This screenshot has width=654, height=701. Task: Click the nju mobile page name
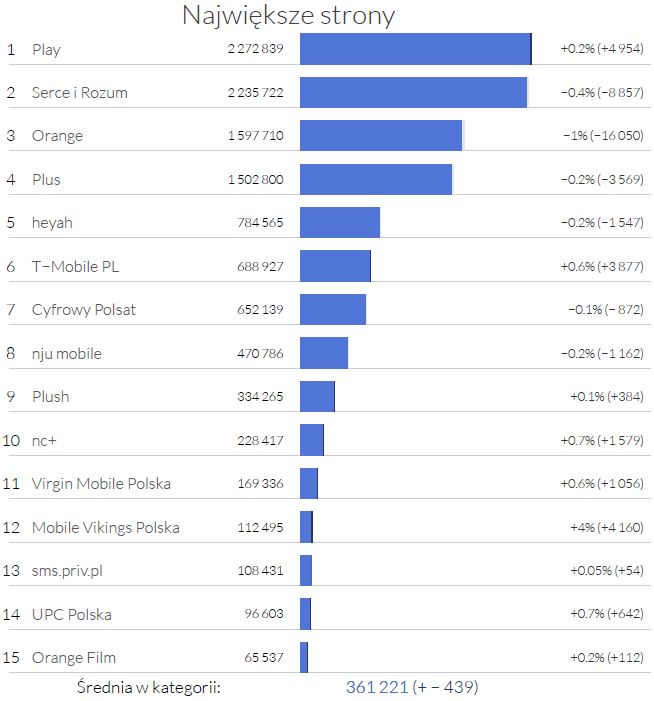66,353
